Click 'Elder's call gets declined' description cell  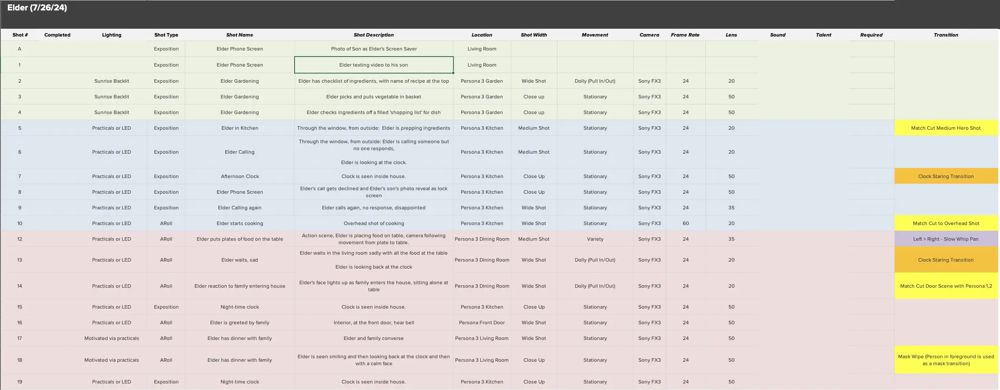(374, 192)
